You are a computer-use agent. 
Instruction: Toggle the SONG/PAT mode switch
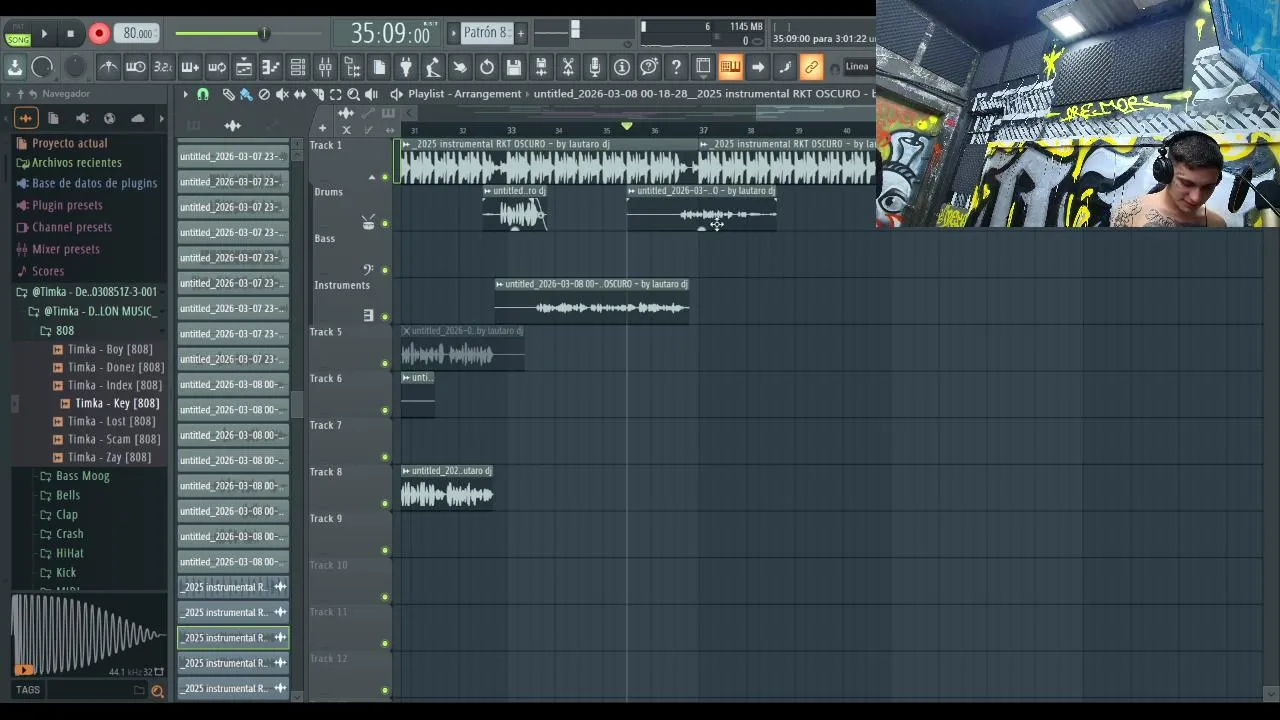[x=18, y=34]
